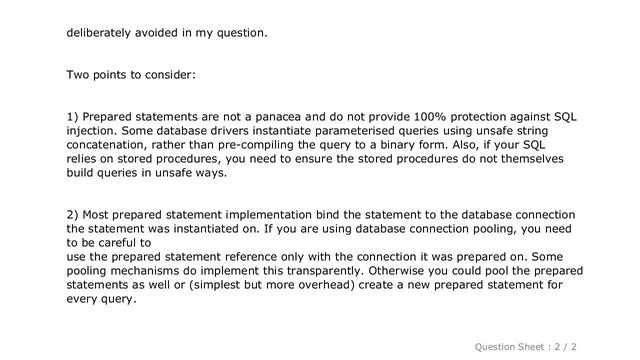Click the word 'themselves' ending the fourth line
The height and width of the screenshot is (360, 640).
click(532, 159)
